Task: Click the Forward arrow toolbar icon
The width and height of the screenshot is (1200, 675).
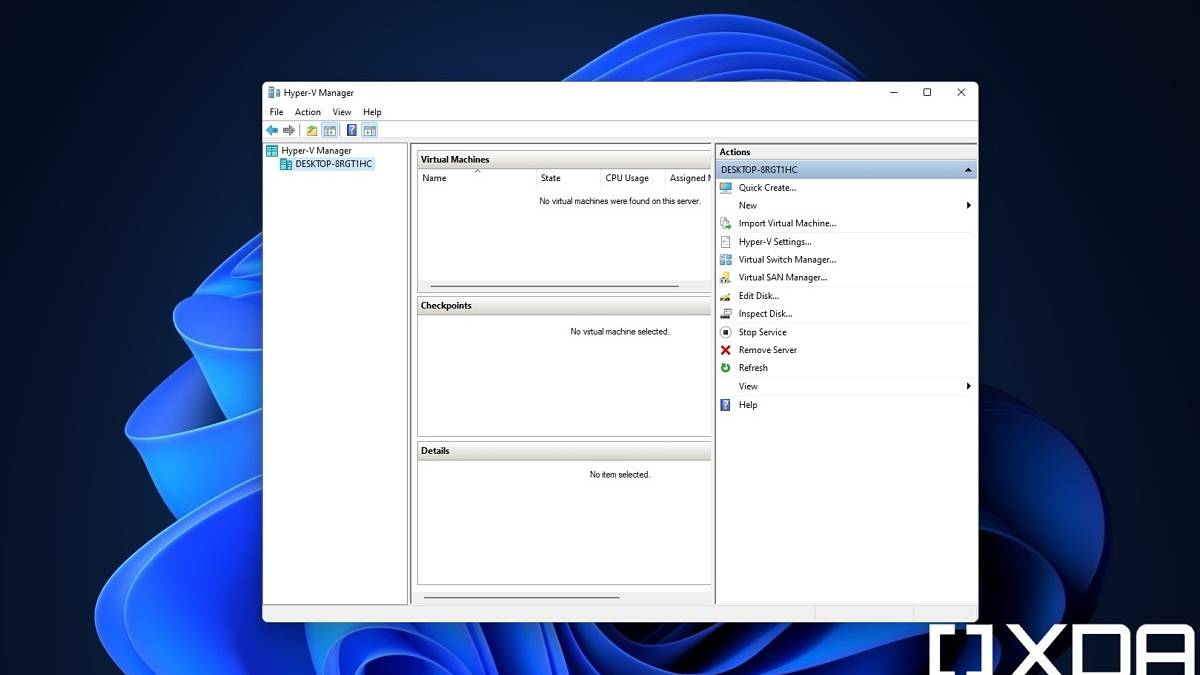Action: click(x=289, y=130)
